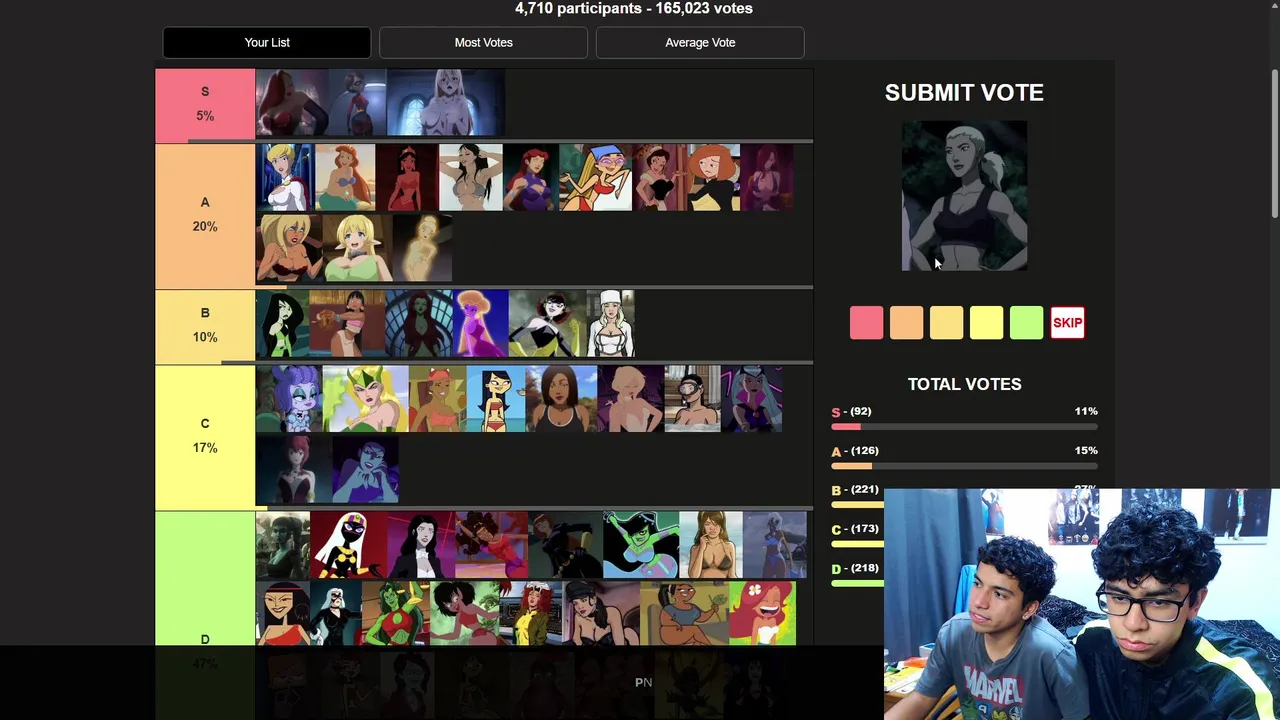
Task: Click the 11% value beside S votes
Action: [1085, 411]
